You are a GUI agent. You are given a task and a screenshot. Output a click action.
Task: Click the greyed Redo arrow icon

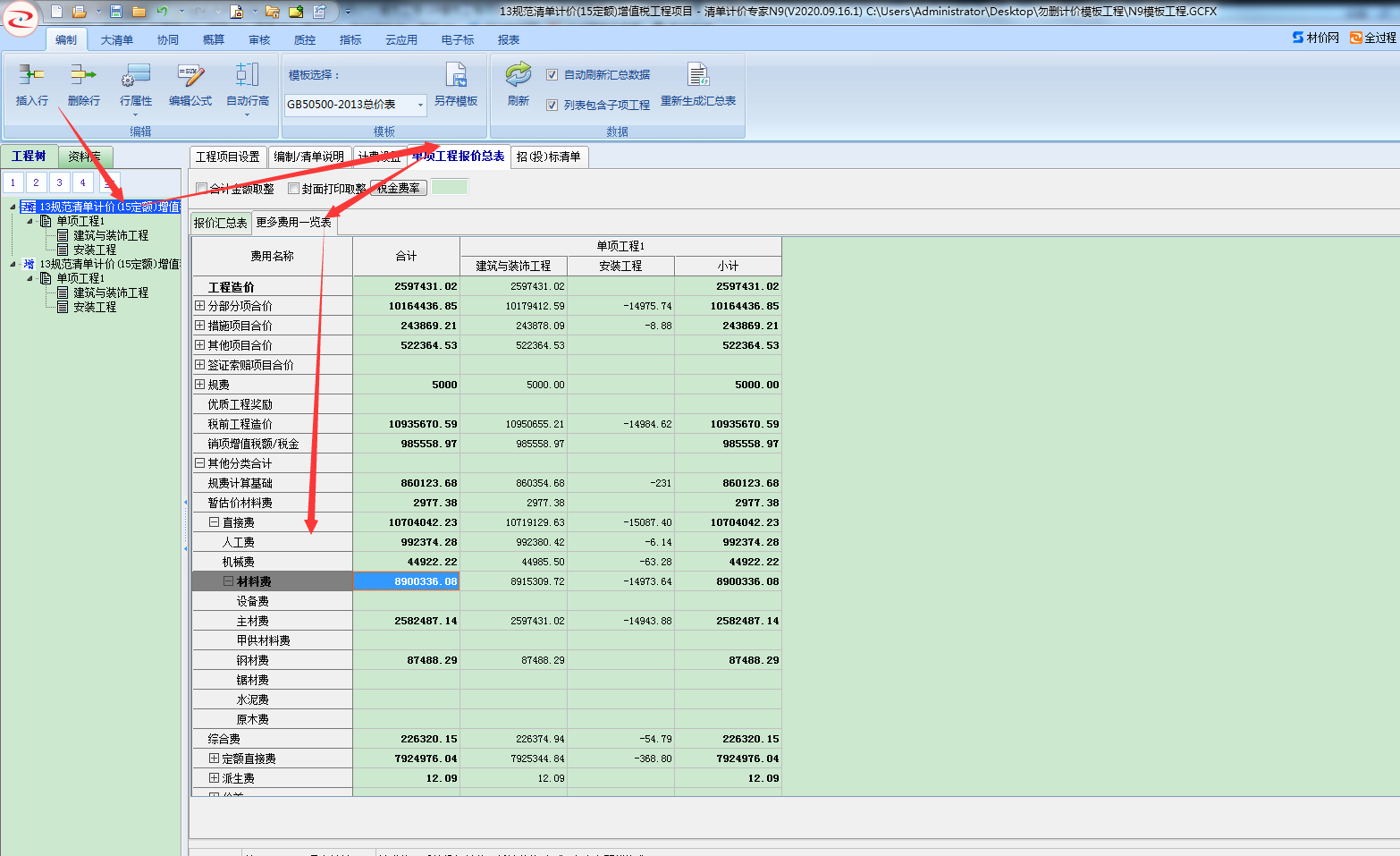pyautogui.click(x=200, y=12)
